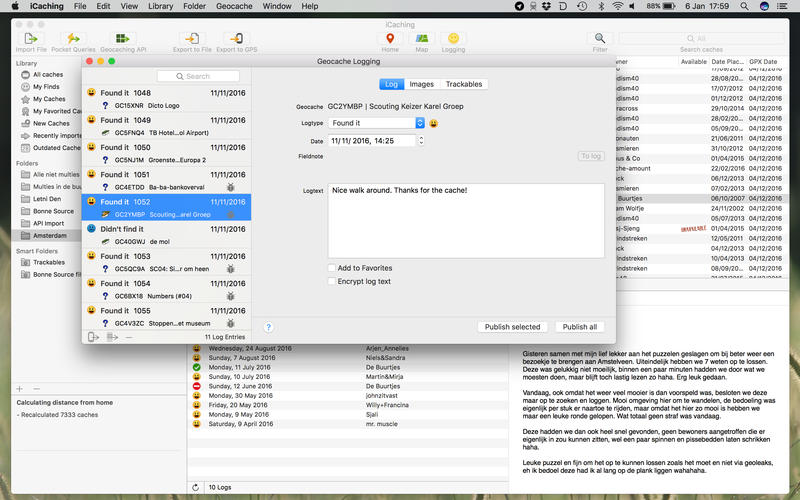Image resolution: width=800 pixels, height=500 pixels.
Task: Open the Window menu
Action: [277, 6]
